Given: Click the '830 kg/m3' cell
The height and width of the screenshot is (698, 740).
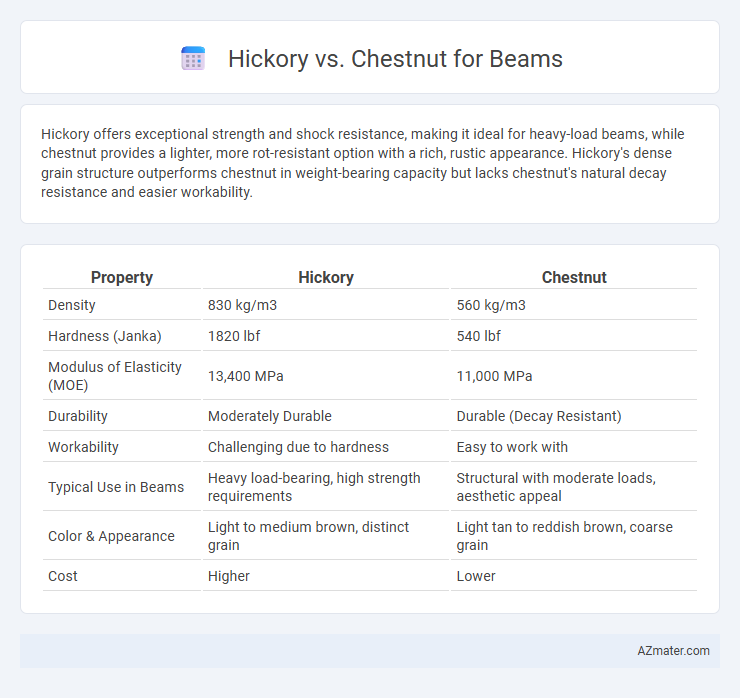Looking at the screenshot, I should pos(242,305).
